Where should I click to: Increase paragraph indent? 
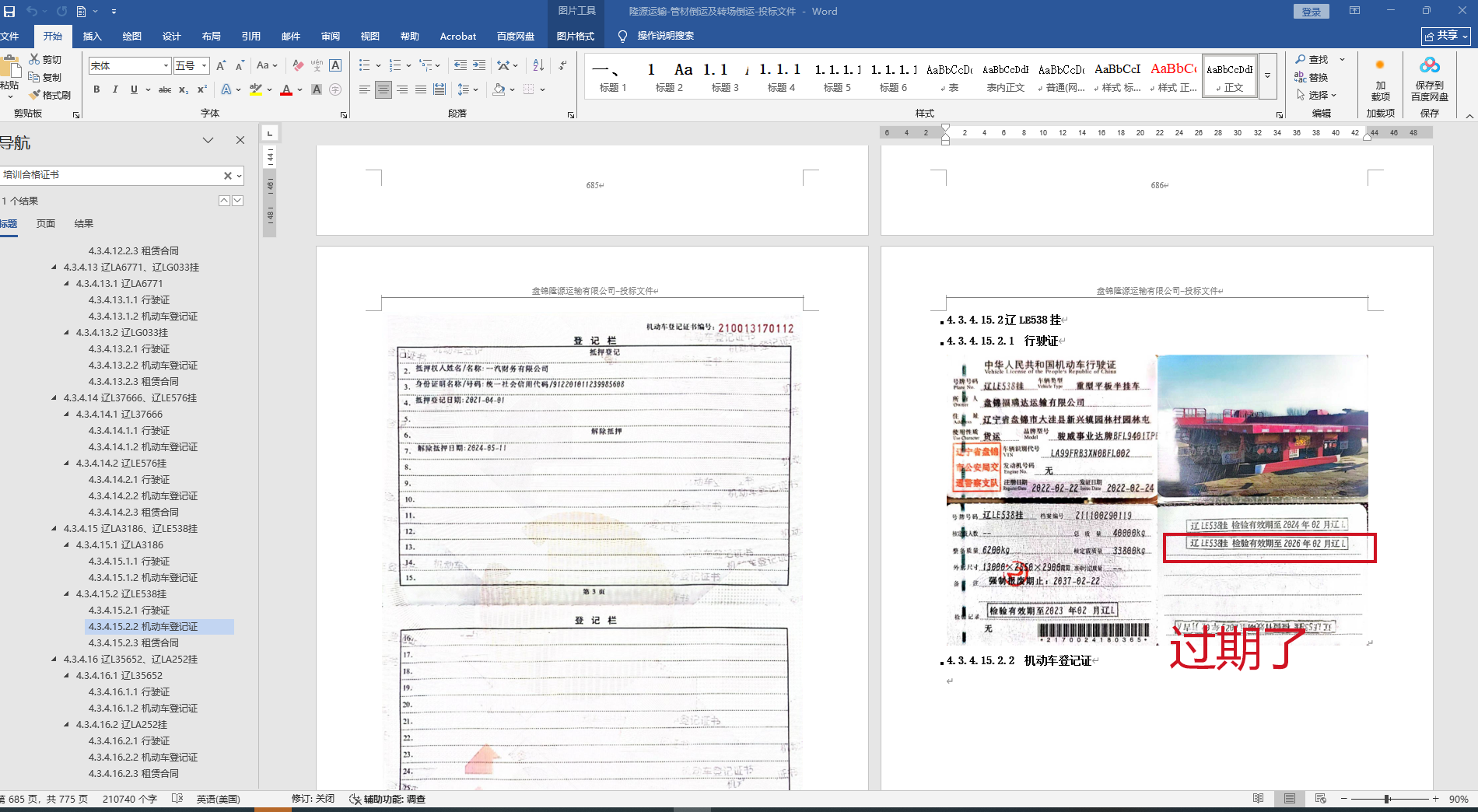[479, 65]
